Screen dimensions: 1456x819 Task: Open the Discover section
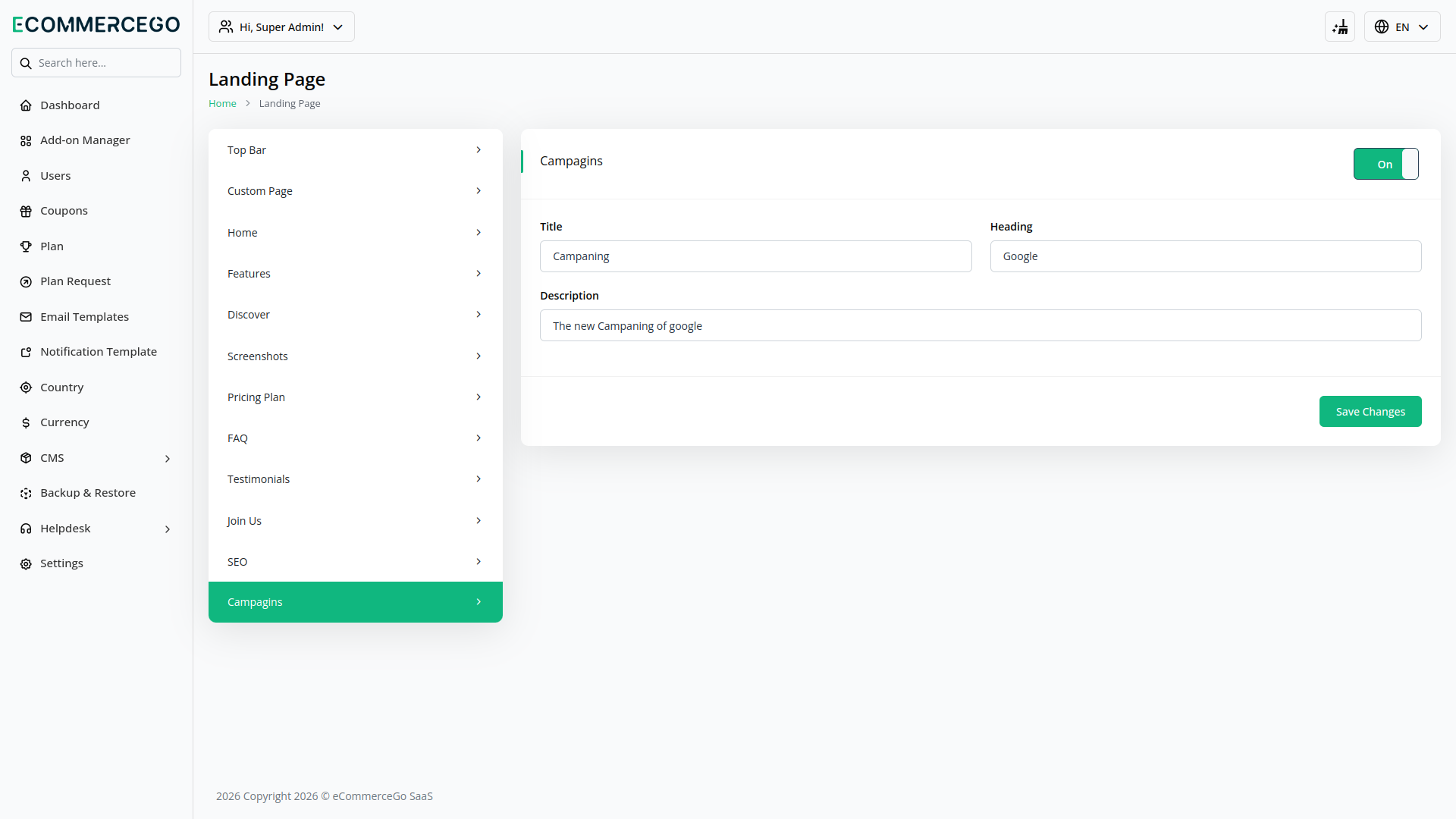[356, 315]
